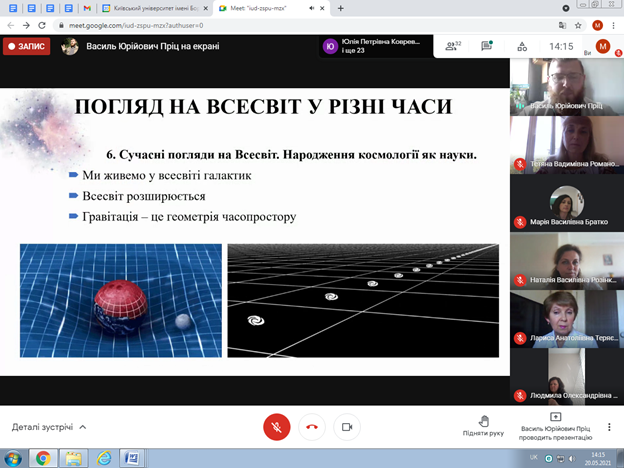Open the activities shapes icon

pos(522,47)
